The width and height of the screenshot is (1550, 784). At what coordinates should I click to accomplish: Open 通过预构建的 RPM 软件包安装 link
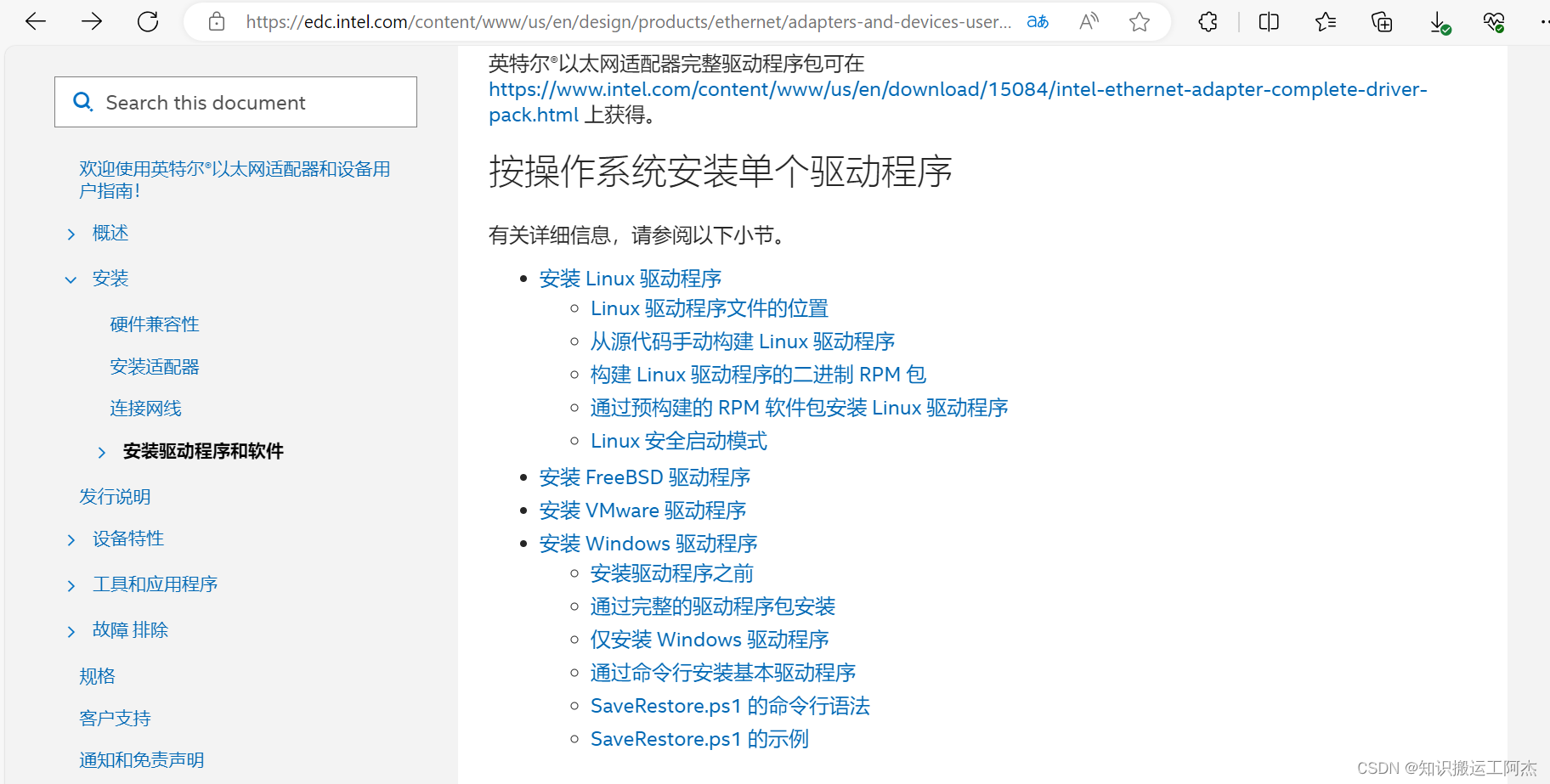pos(800,408)
